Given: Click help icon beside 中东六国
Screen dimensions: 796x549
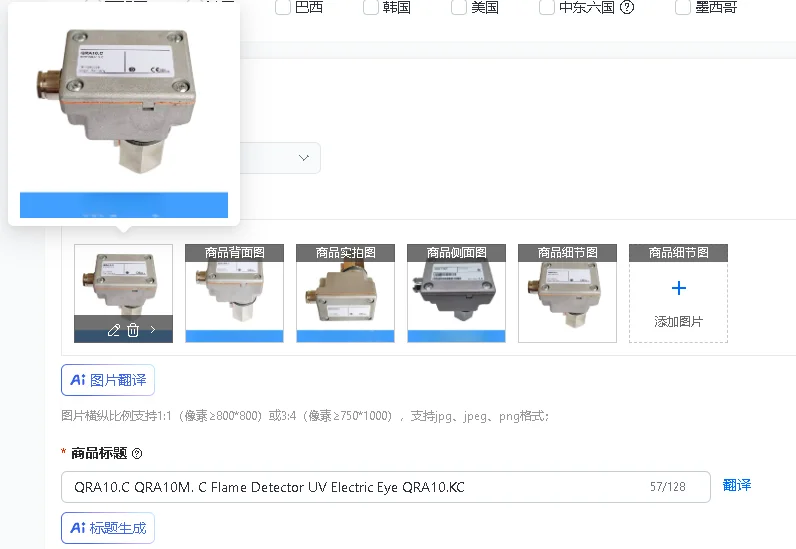Looking at the screenshot, I should coord(627,7).
